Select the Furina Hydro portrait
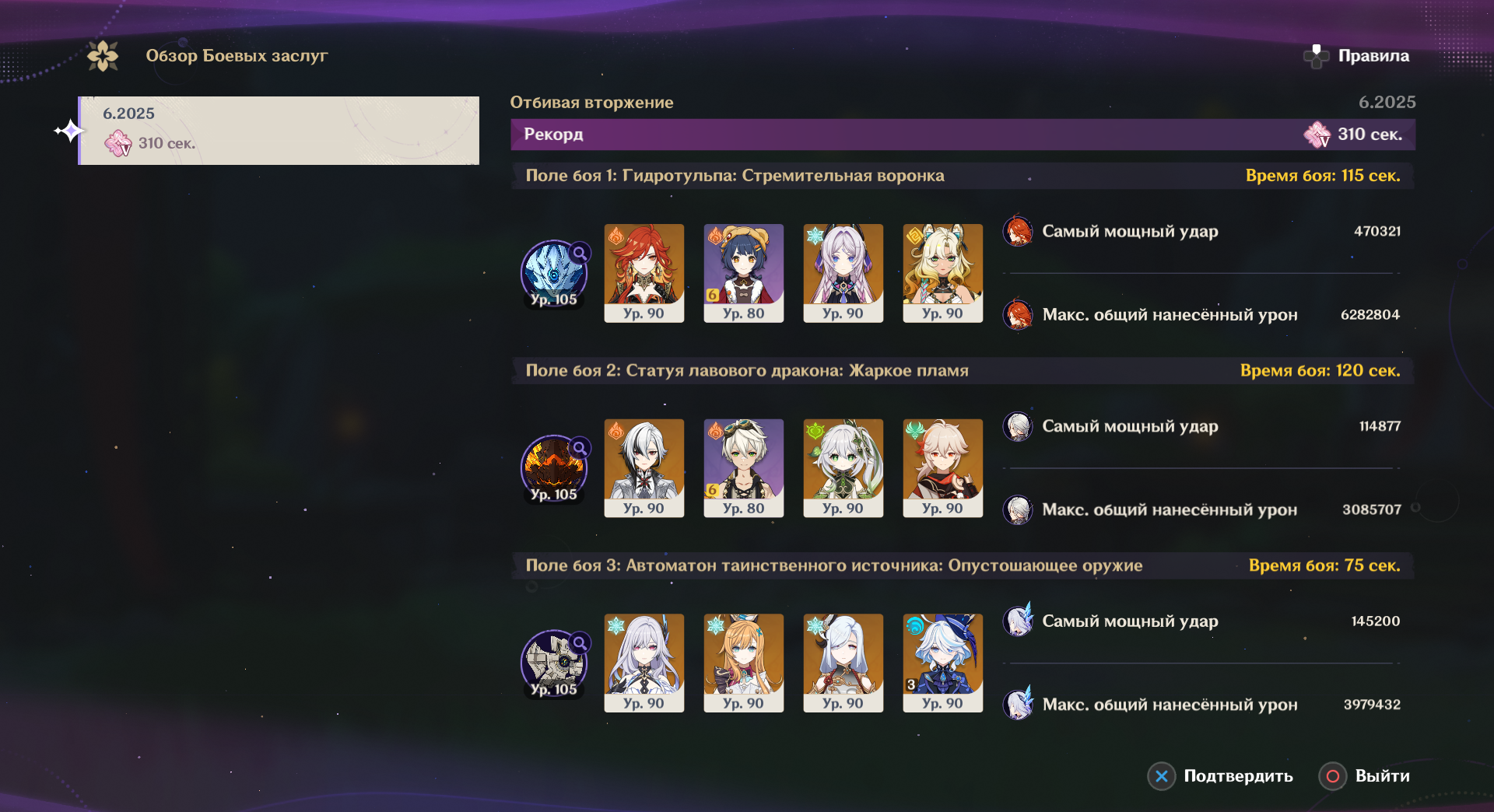The image size is (1494, 812). (x=943, y=663)
